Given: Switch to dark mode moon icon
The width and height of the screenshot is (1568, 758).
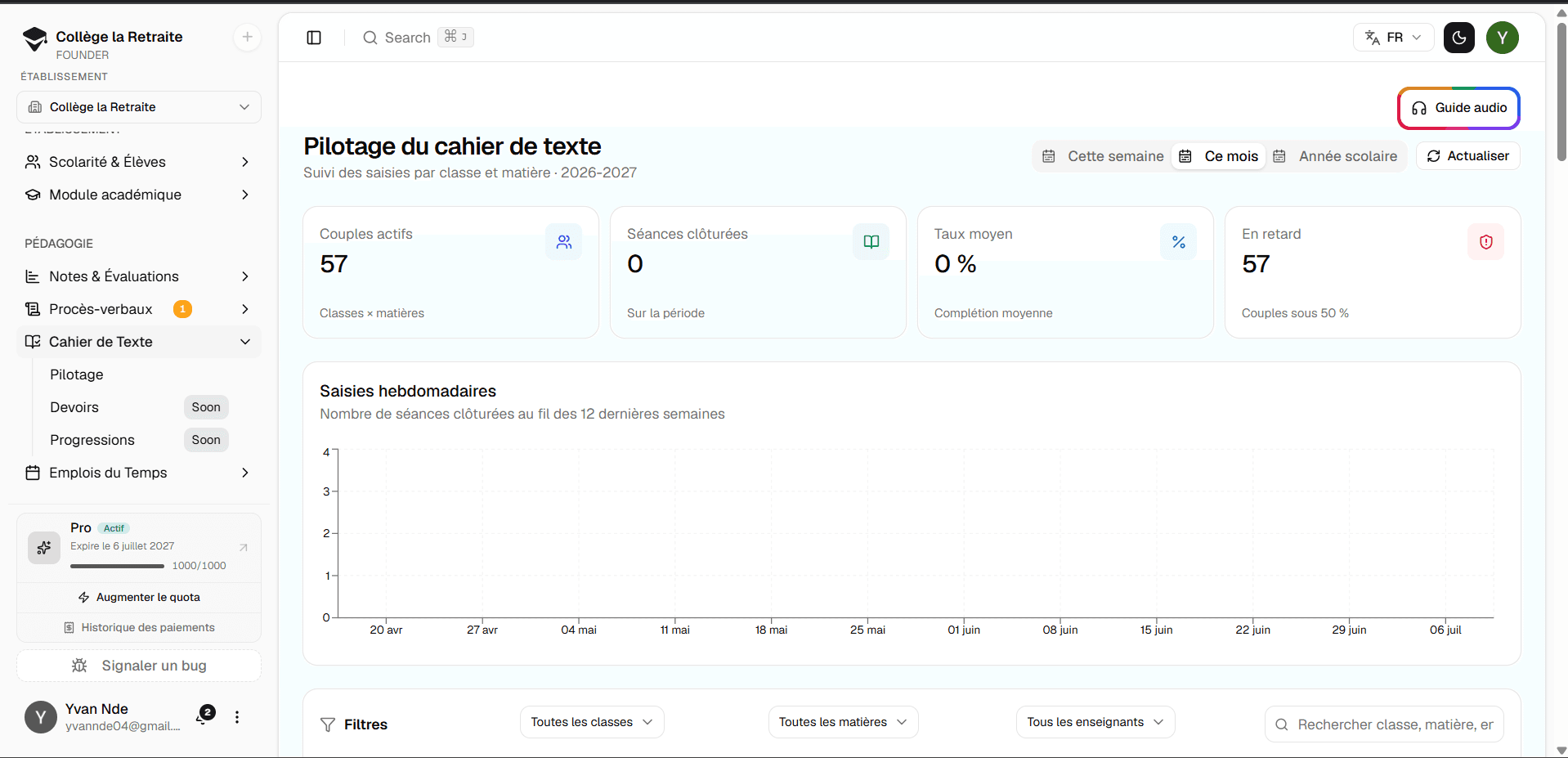Looking at the screenshot, I should [x=1459, y=38].
